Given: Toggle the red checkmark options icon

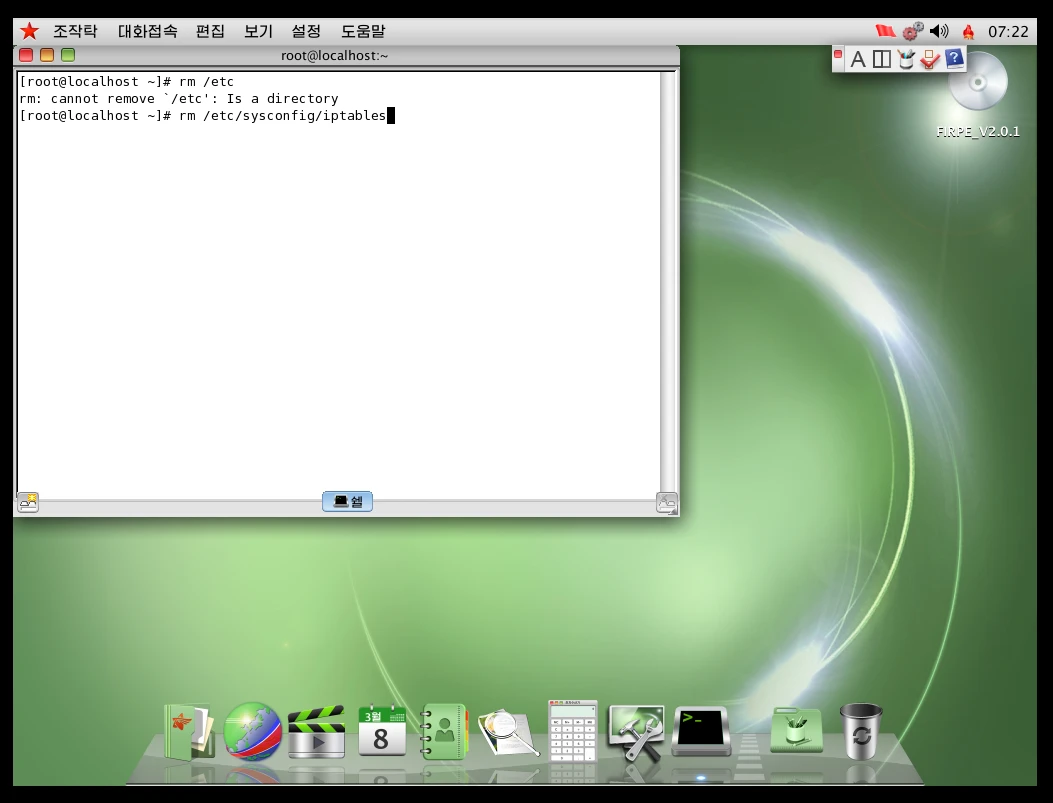Looking at the screenshot, I should [930, 60].
